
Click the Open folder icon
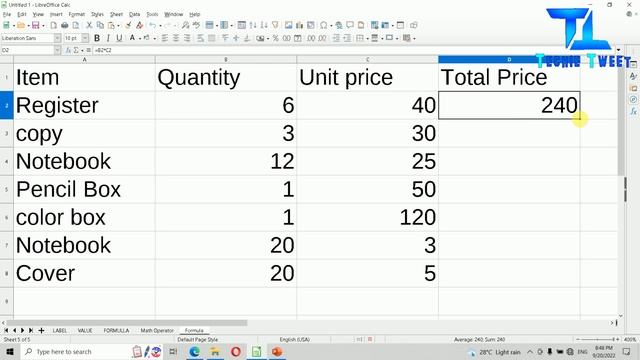(21, 25)
